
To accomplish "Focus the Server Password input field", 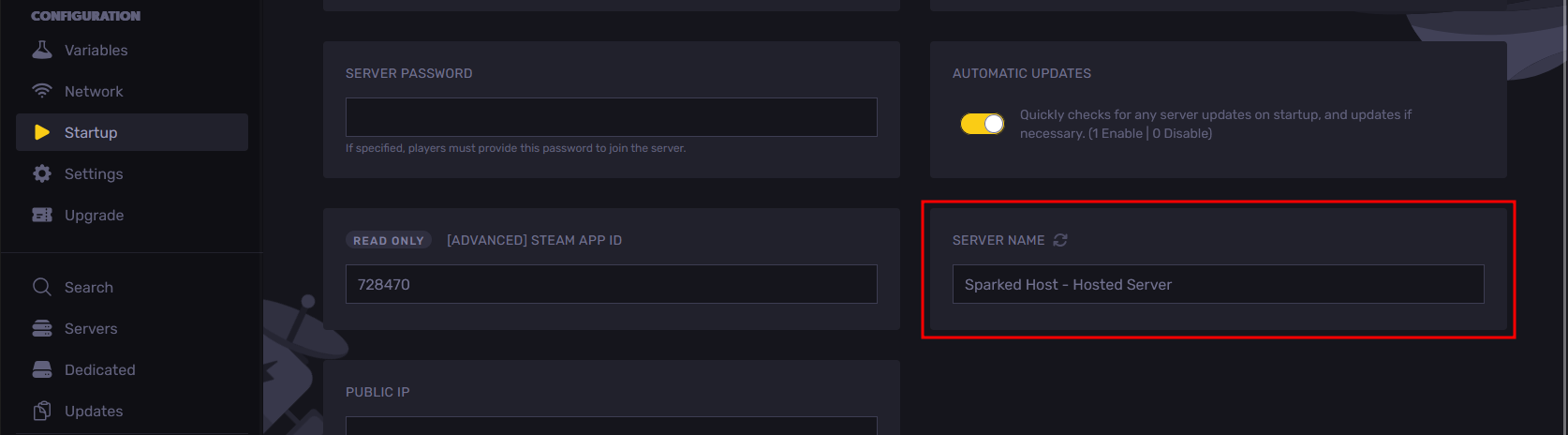I will [x=611, y=117].
